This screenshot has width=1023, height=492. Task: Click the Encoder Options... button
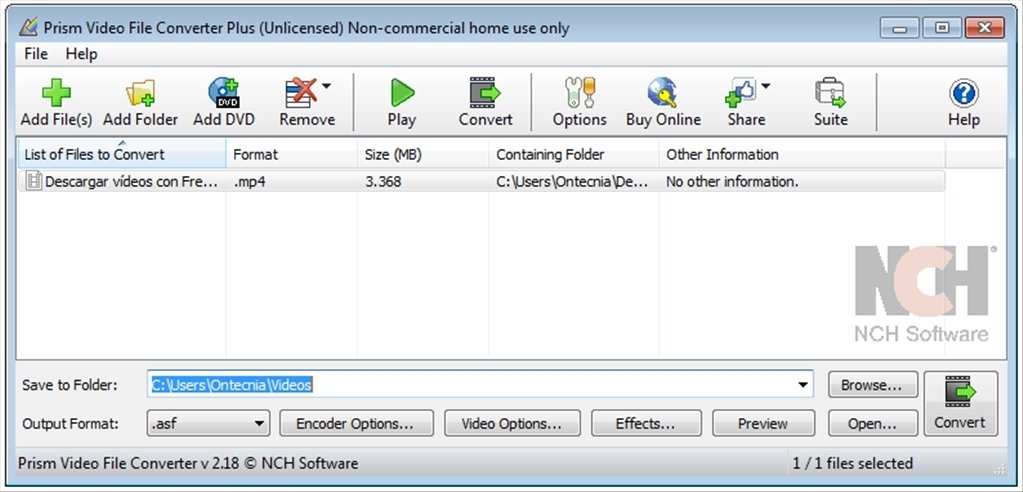356,423
